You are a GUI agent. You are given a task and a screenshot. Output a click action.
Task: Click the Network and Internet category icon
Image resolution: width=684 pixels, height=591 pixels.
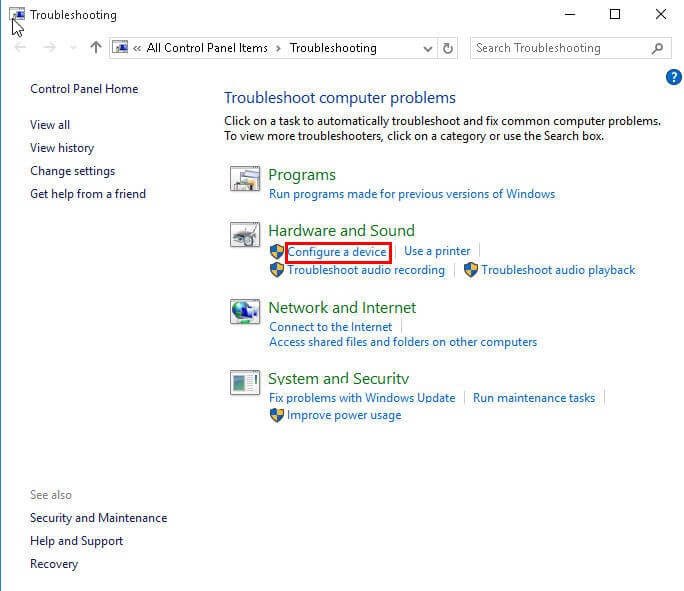[x=245, y=312]
